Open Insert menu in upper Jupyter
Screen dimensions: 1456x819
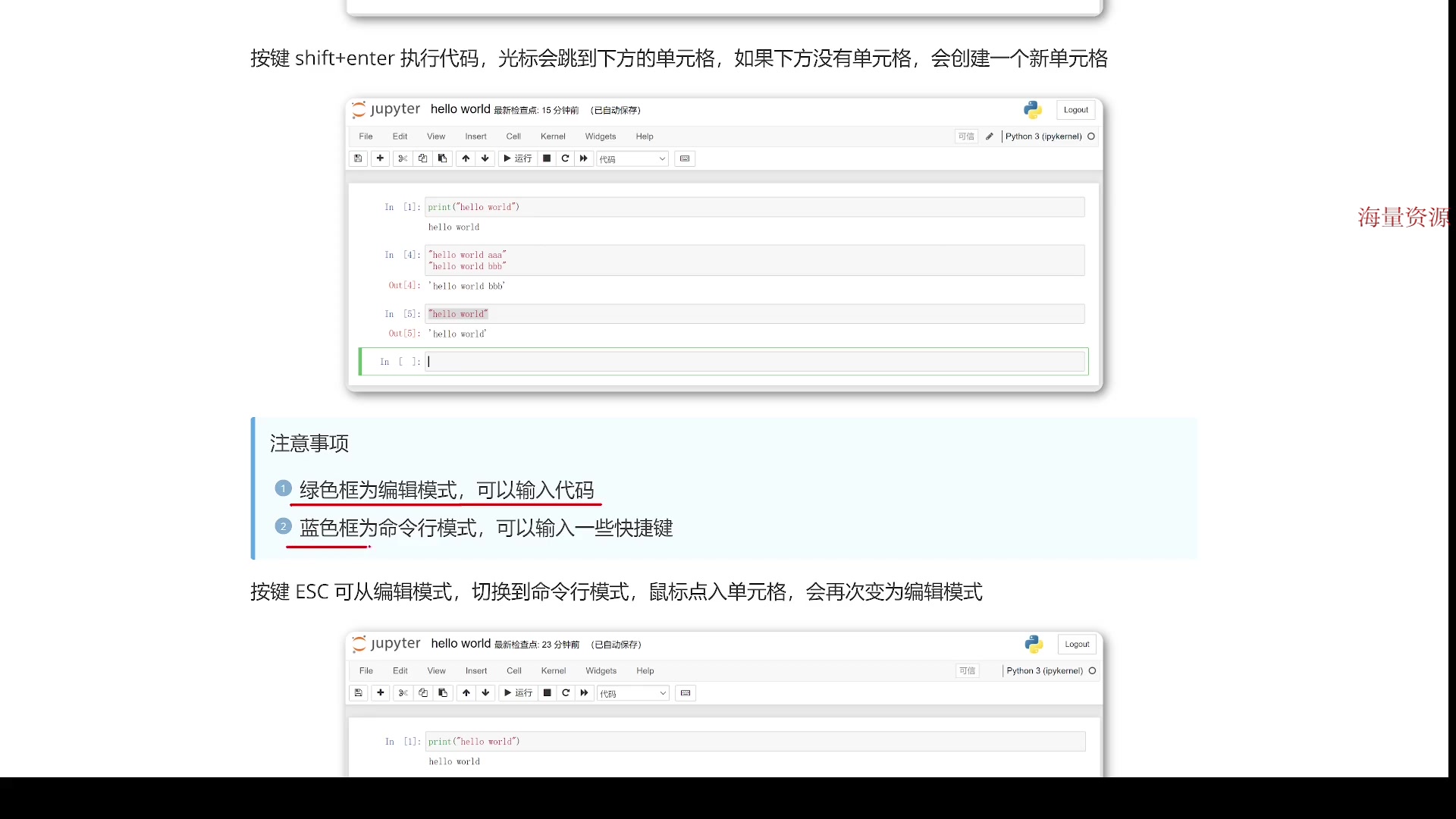[x=476, y=136]
